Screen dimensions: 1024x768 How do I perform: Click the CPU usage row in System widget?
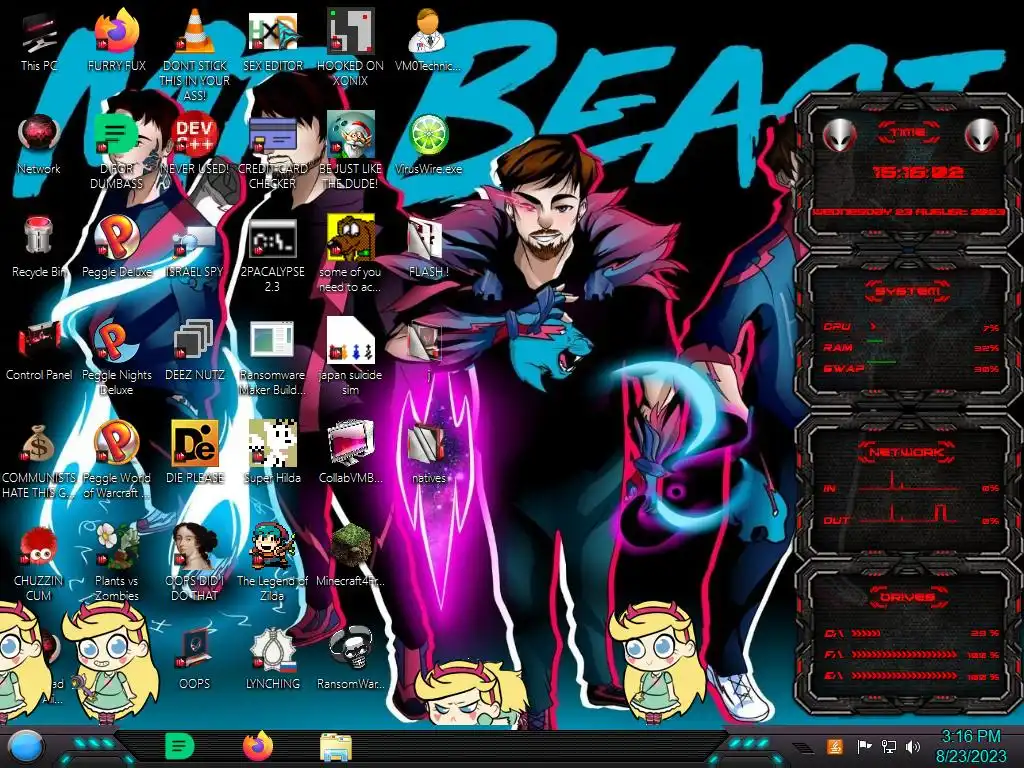(911, 327)
